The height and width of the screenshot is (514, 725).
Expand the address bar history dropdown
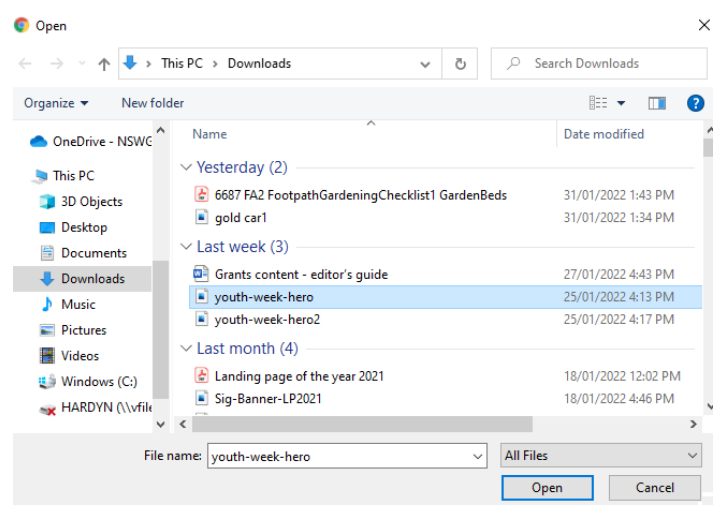[x=425, y=64]
